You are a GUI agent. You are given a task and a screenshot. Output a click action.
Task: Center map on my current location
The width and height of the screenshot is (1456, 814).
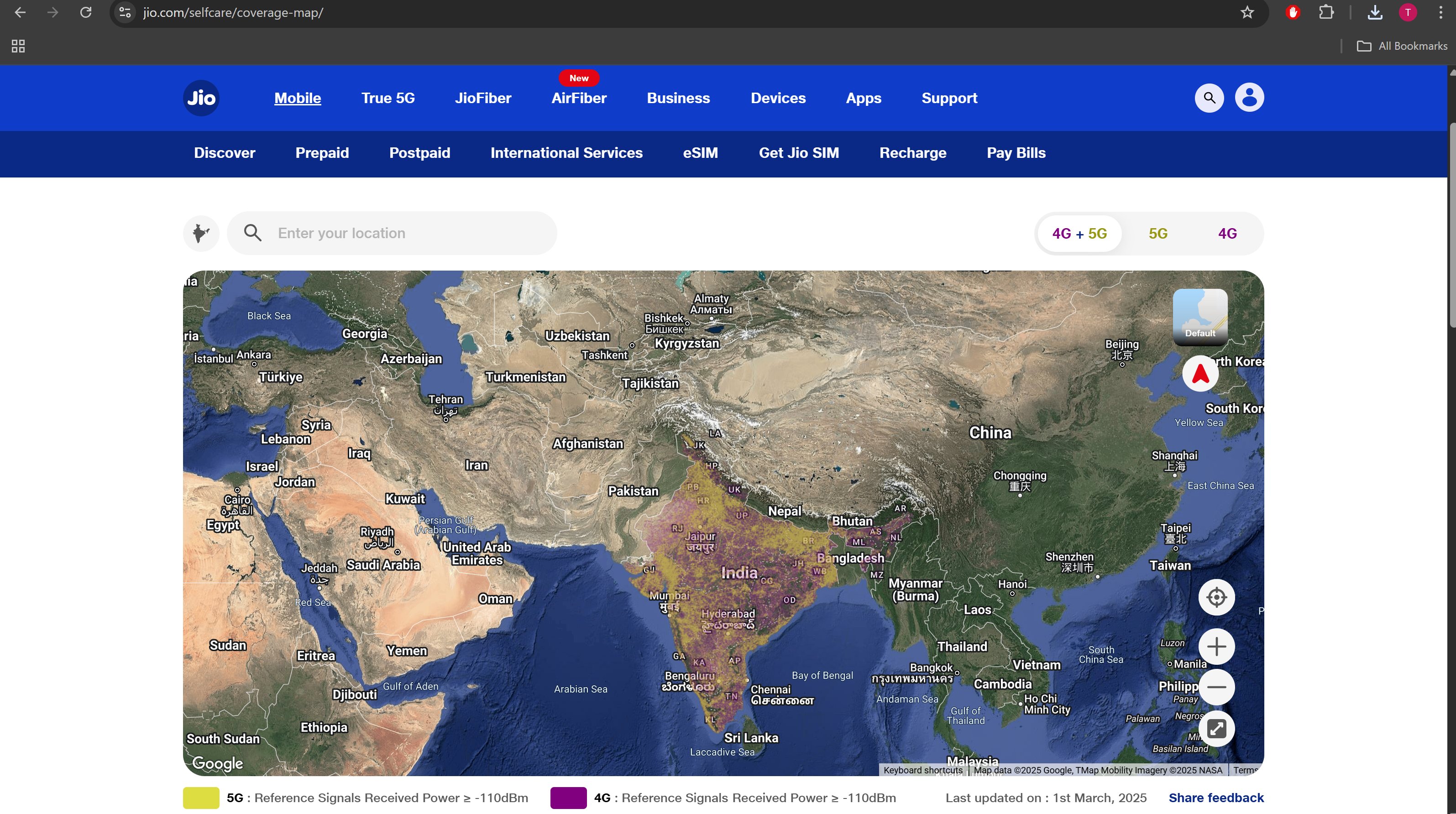1216,597
